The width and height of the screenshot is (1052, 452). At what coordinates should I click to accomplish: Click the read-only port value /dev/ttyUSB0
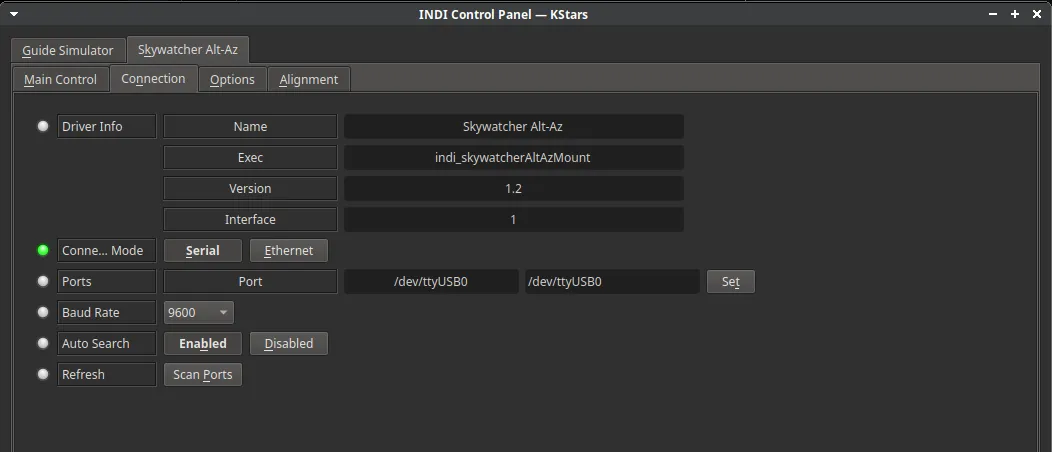tap(431, 282)
